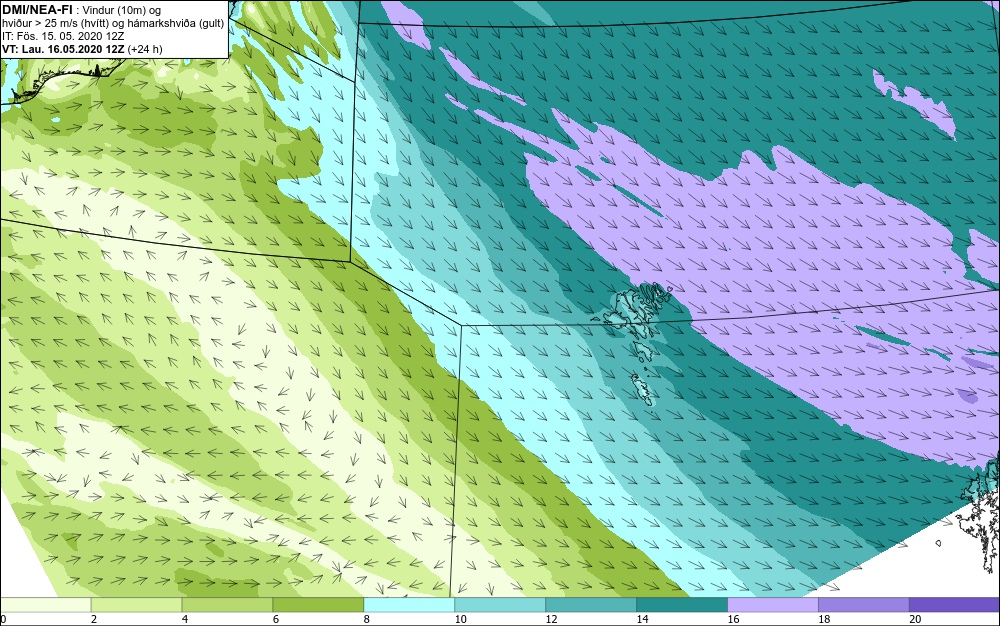Click the southernmost Faroe island (Suðuroy) outline
This screenshot has width=1000, height=626.
643,389
